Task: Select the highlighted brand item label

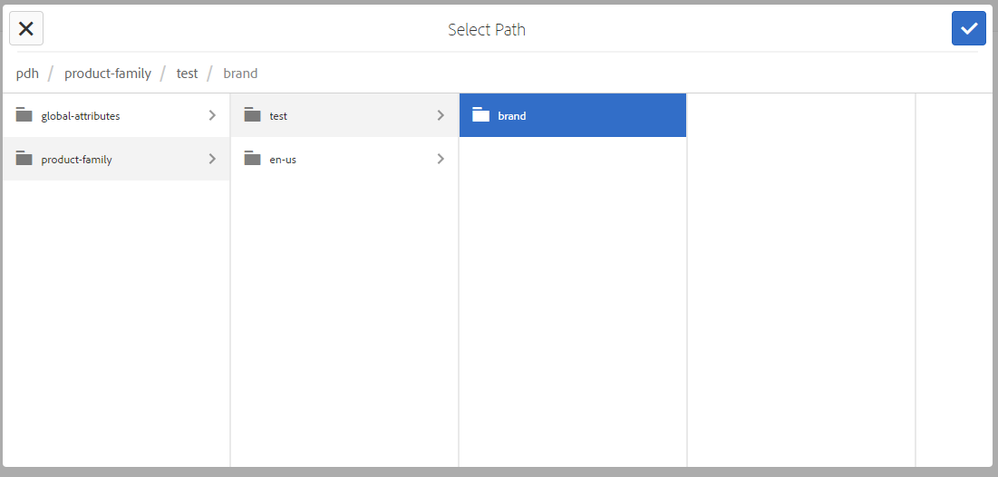Action: pyautogui.click(x=512, y=116)
